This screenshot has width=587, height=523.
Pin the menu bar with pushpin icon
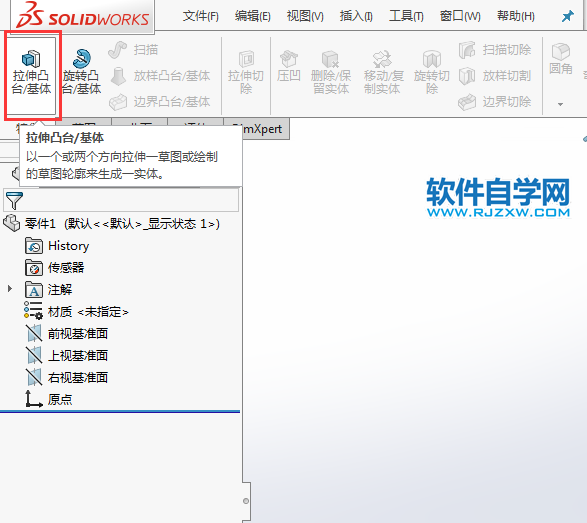(568, 16)
